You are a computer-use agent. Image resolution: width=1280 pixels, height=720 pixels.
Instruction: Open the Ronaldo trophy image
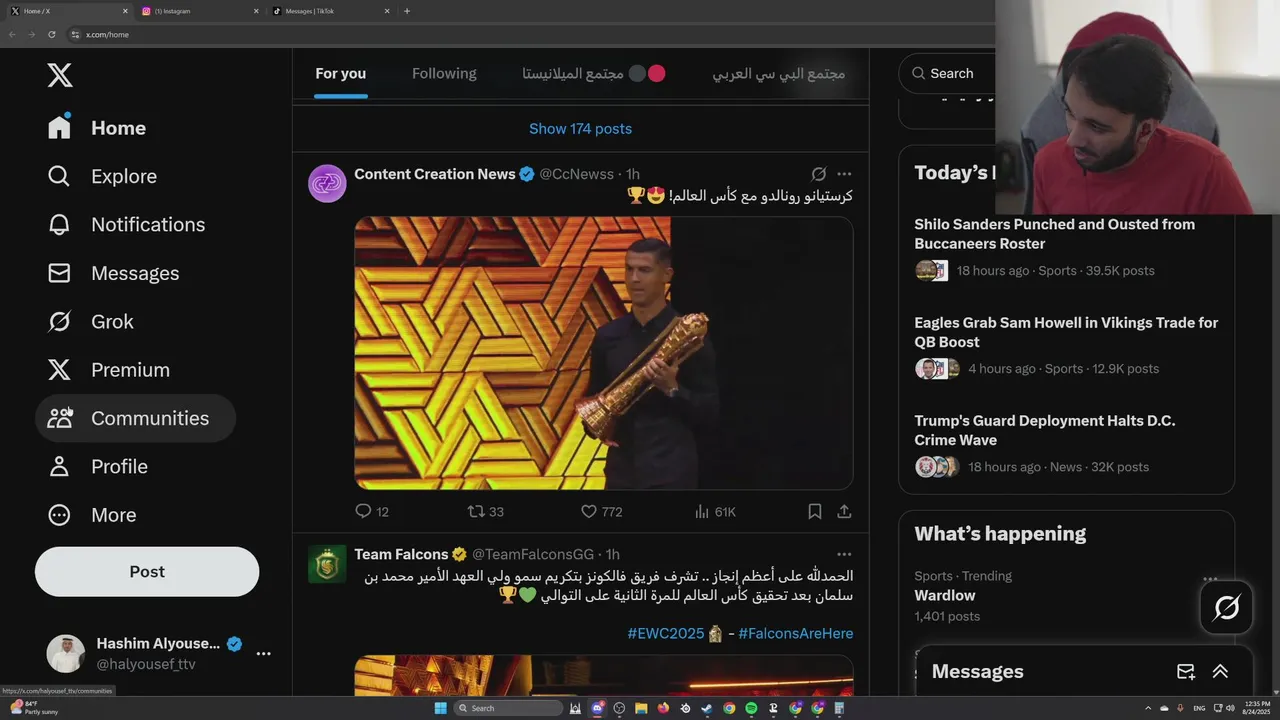pos(604,353)
